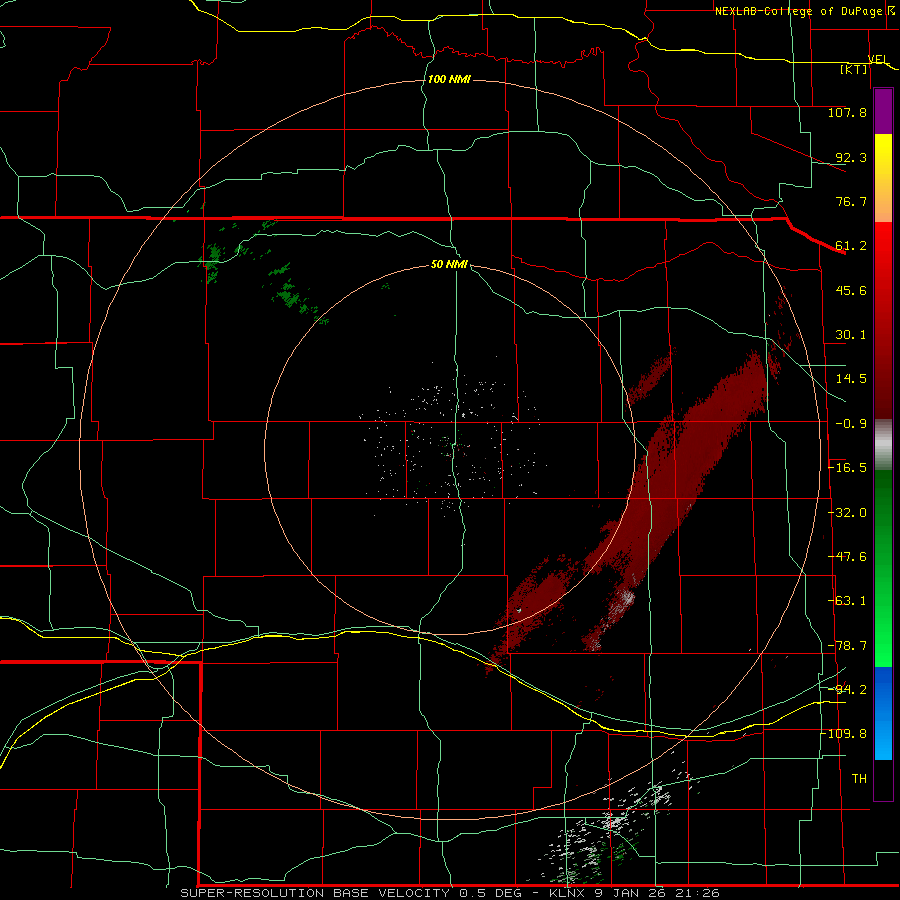Pick the green segment of color bar

point(883,568)
